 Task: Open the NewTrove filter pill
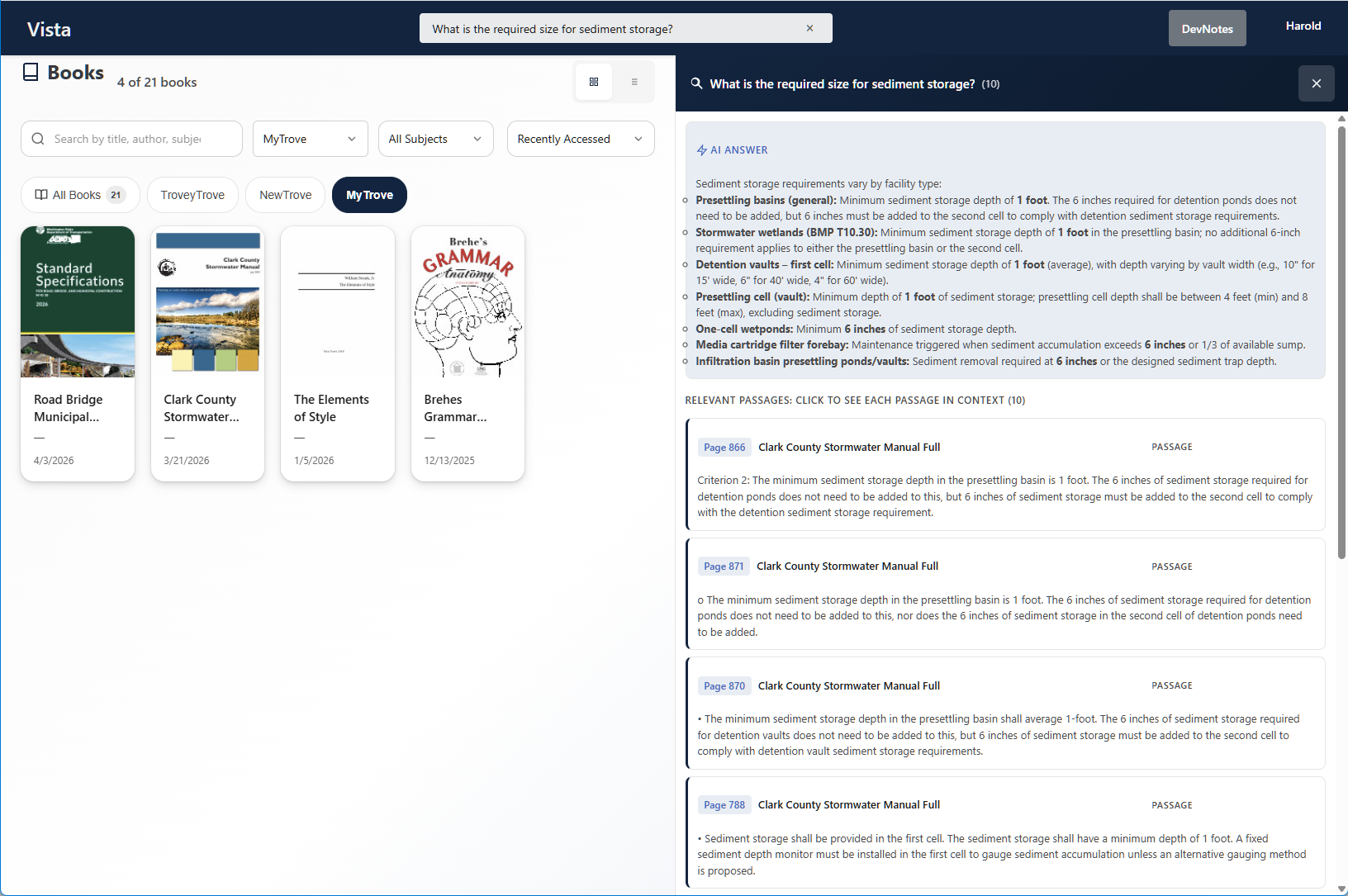285,195
